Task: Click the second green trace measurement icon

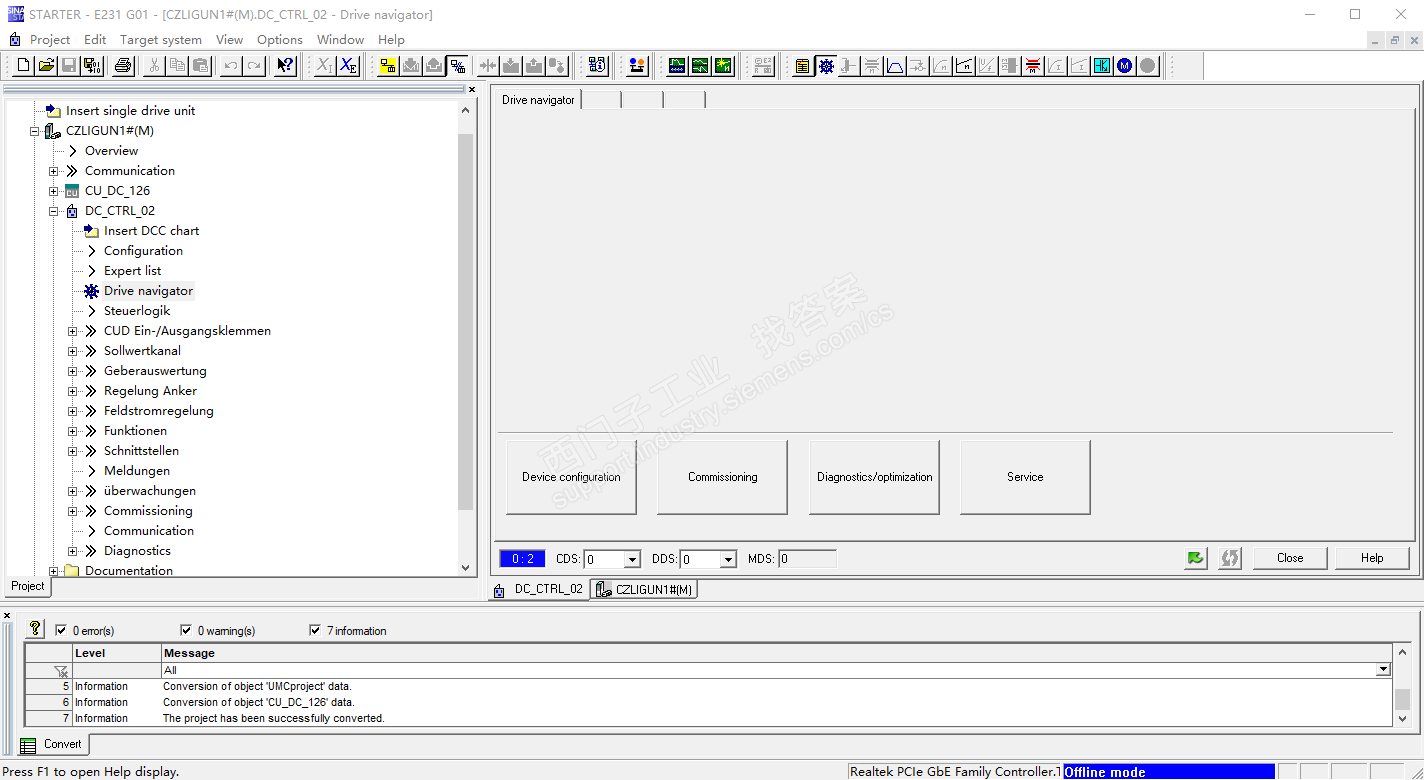Action: pos(700,66)
